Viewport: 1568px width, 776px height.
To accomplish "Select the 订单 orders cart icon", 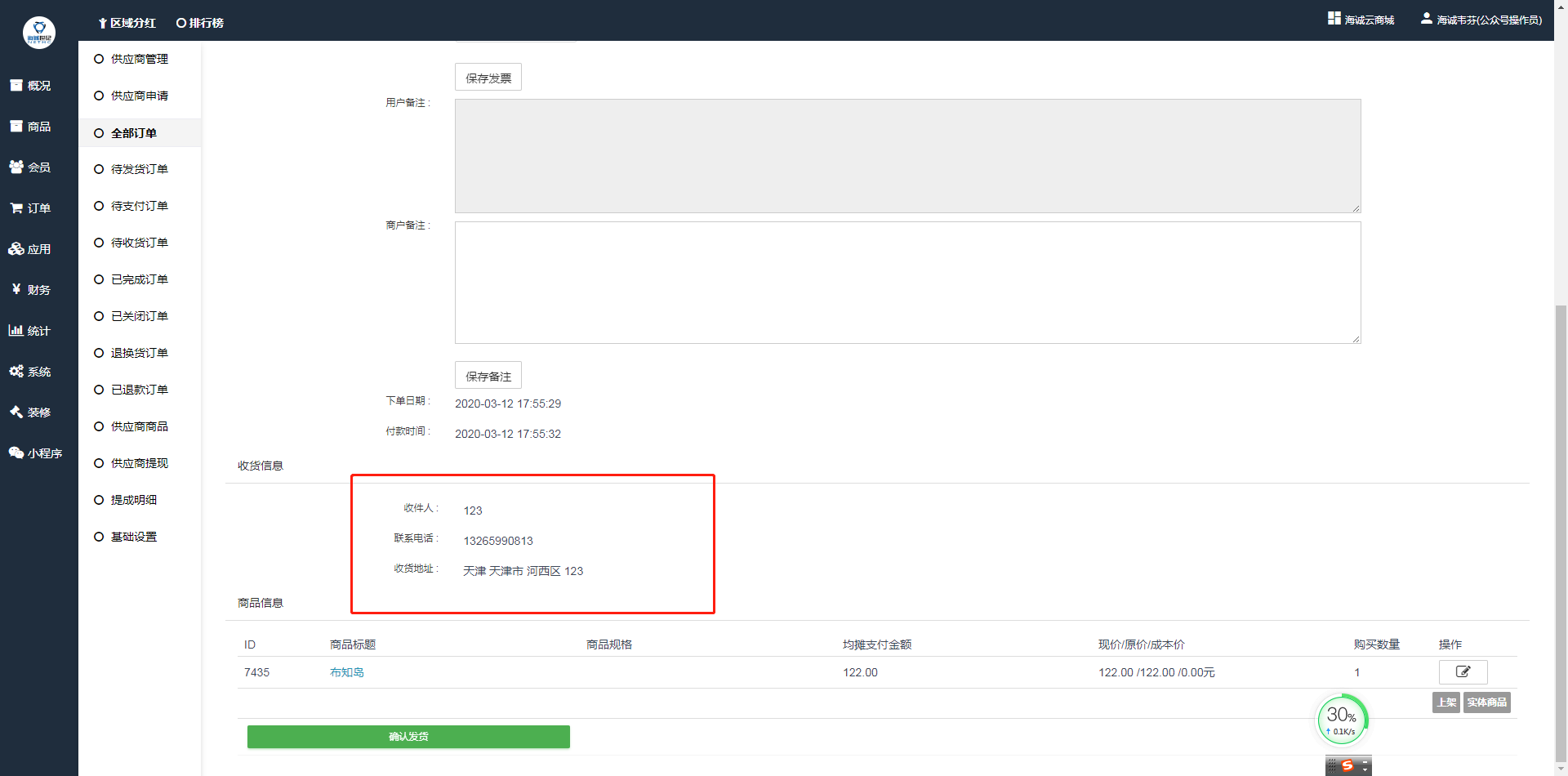I will [x=16, y=208].
